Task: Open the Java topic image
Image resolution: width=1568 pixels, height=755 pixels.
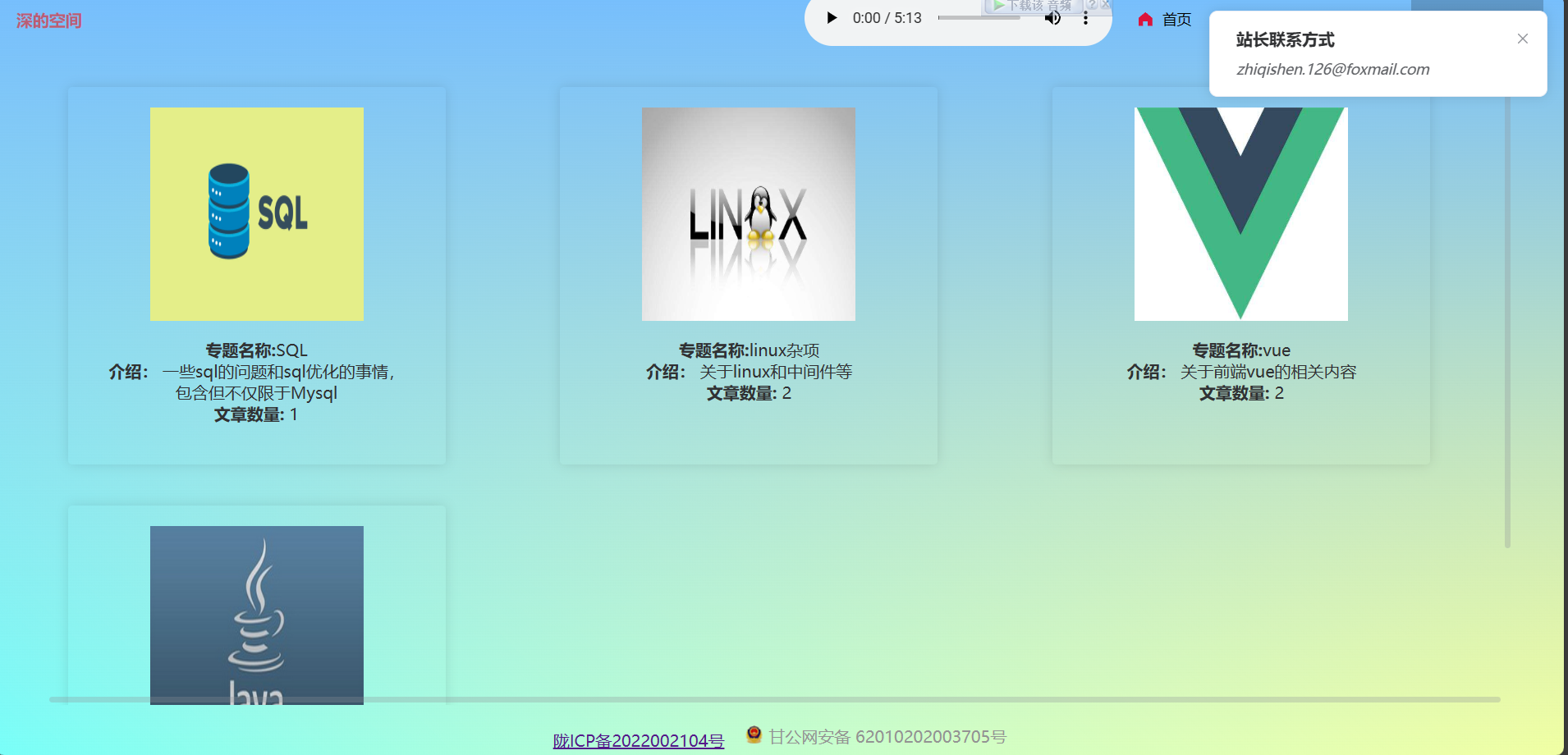Action: (257, 615)
